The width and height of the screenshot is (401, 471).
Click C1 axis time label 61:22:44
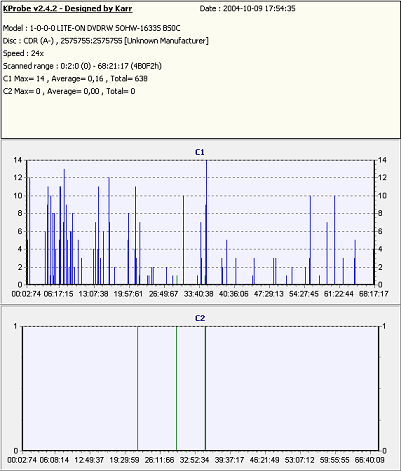pos(339,294)
